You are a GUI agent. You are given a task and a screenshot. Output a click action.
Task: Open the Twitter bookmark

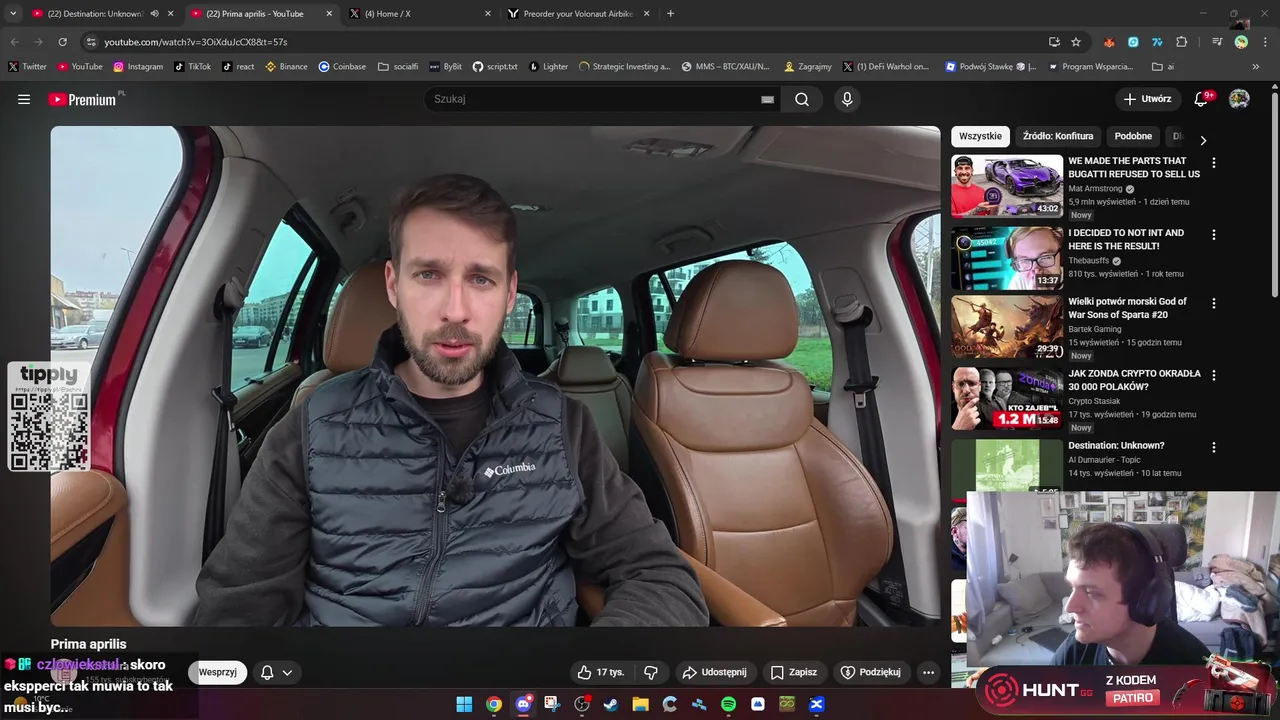pyautogui.click(x=27, y=67)
